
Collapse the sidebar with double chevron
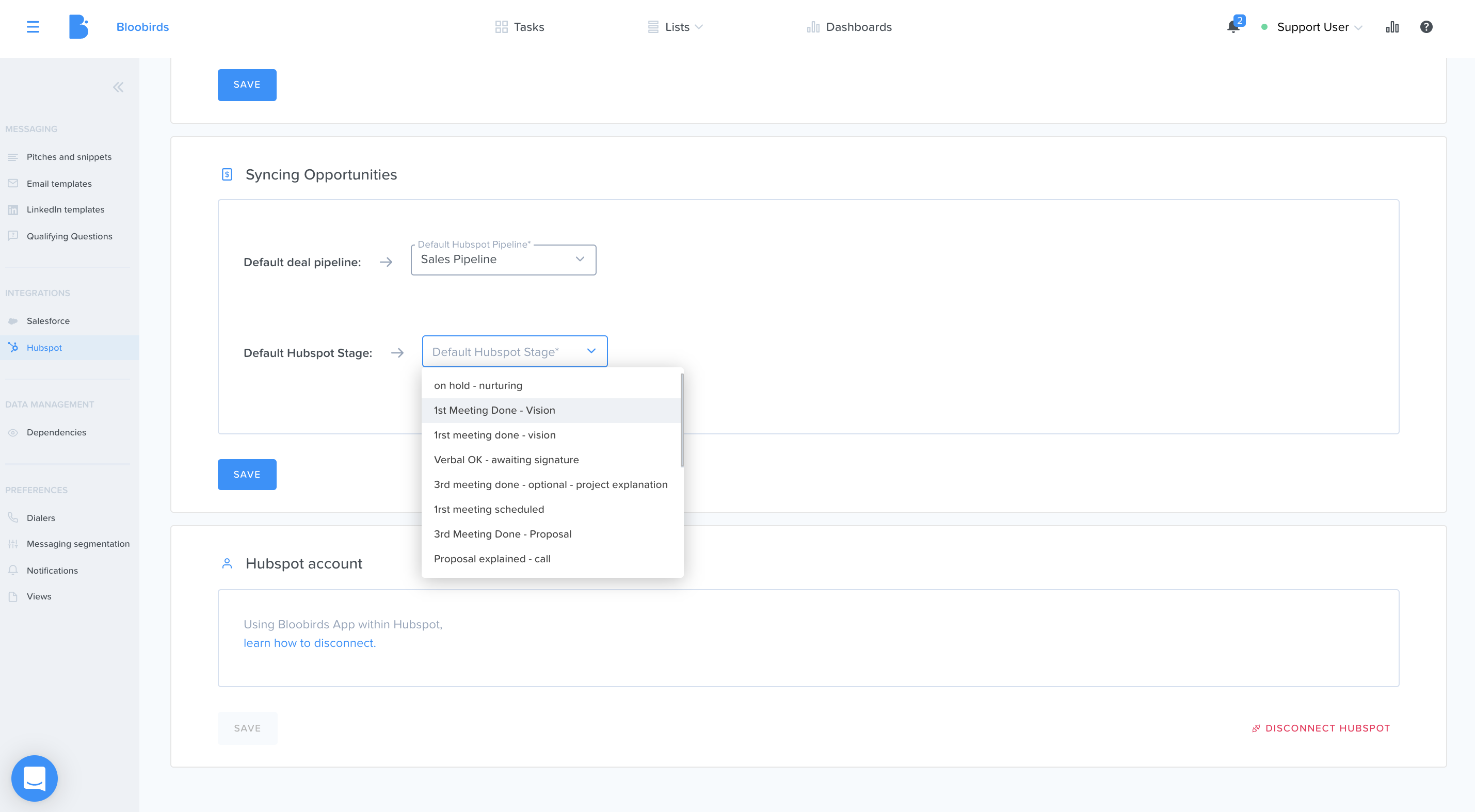click(118, 87)
